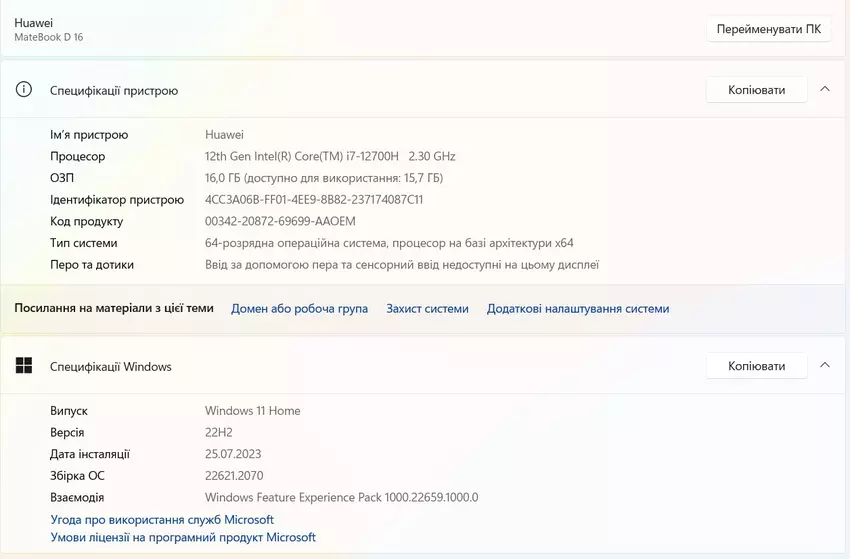Viewport: 850px width, 559px height.
Task: Copy device specifications with the Копіювати button
Action: tap(756, 90)
